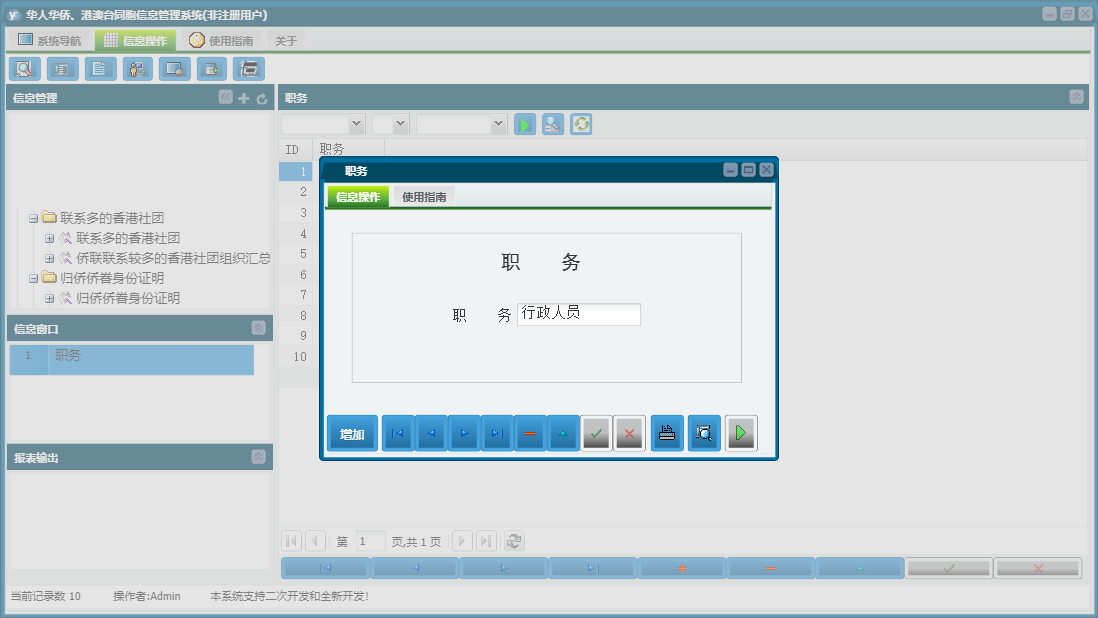Open the 系统导航 main tab

[x=50, y=41]
